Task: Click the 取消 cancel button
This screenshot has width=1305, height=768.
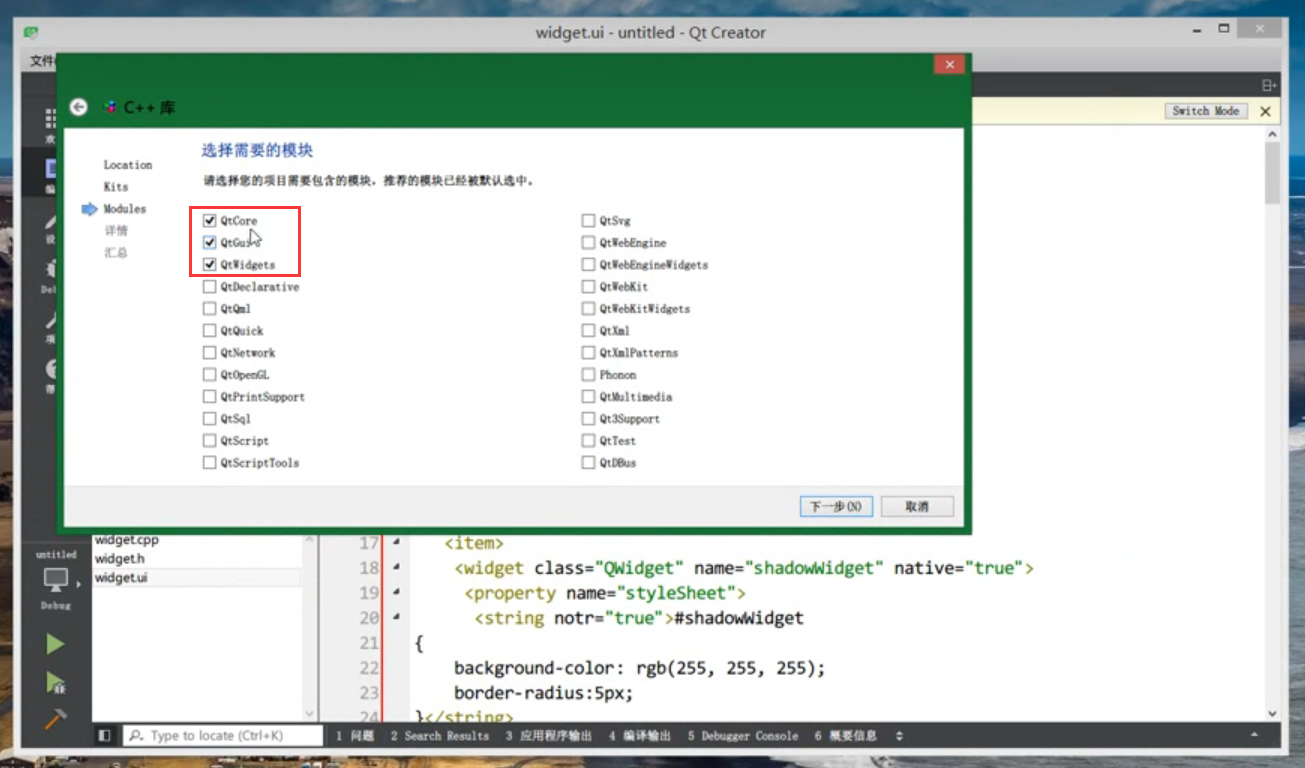Action: pyautogui.click(x=917, y=507)
